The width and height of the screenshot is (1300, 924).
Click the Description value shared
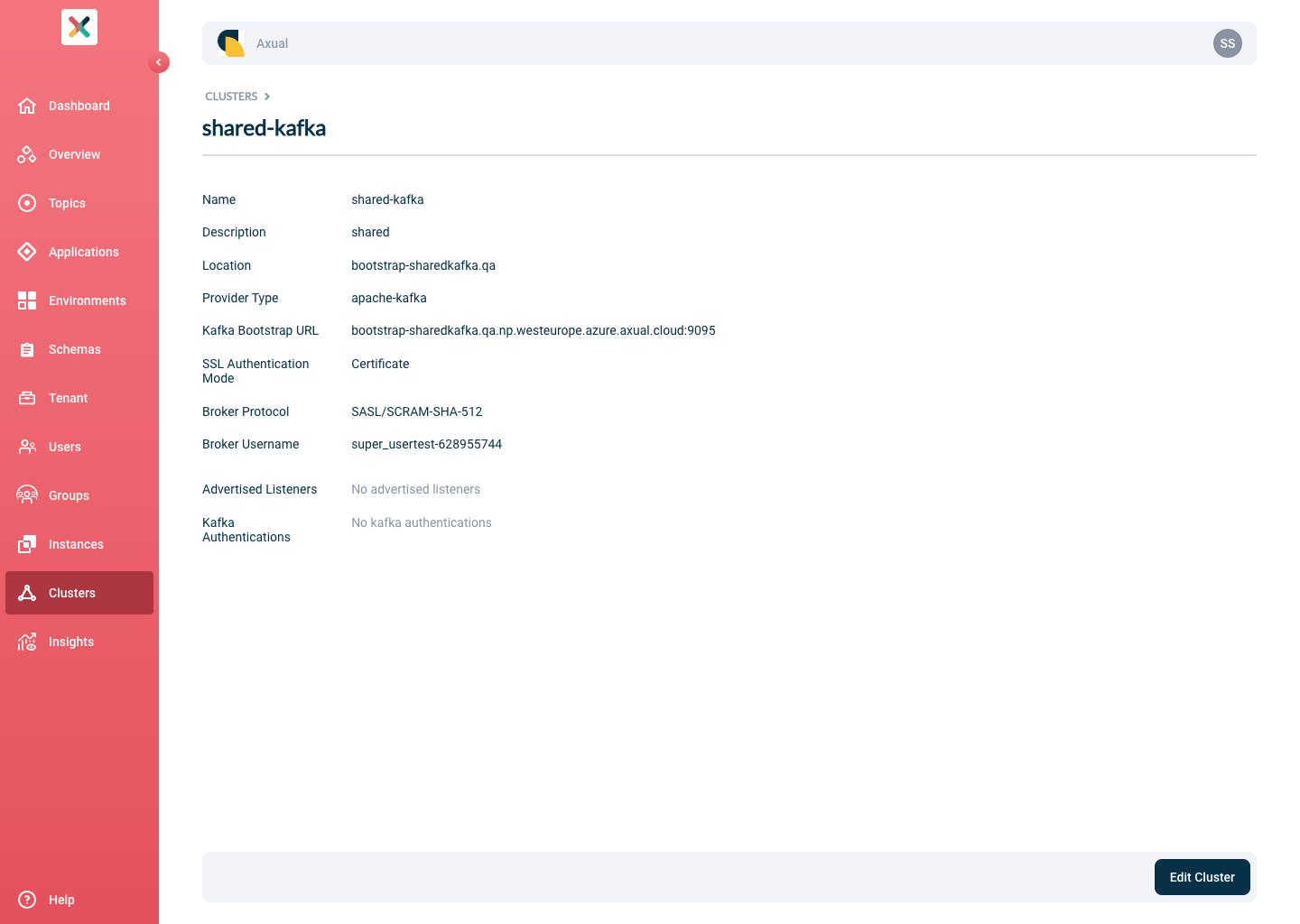pos(370,232)
